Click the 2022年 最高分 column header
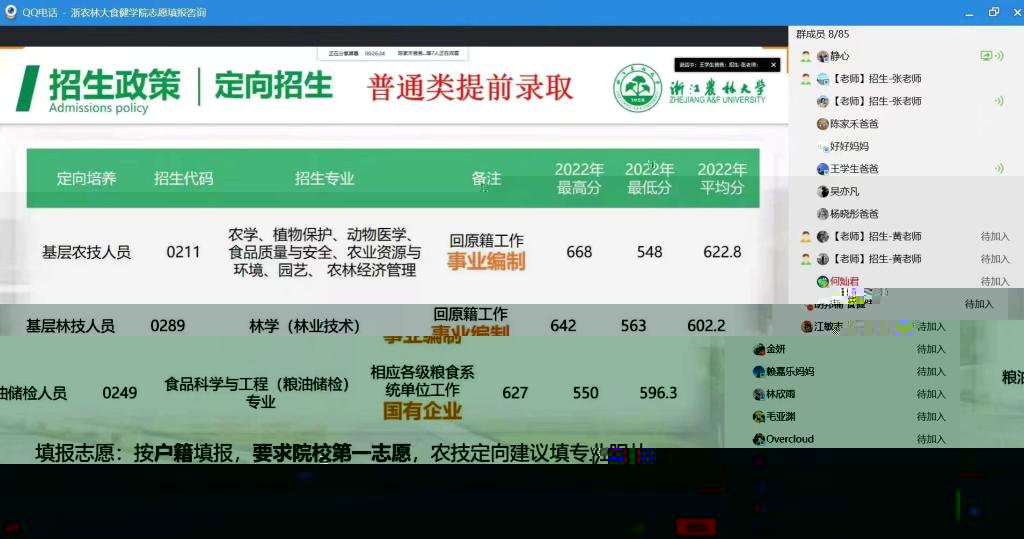The width and height of the screenshot is (1024, 539). (x=579, y=178)
